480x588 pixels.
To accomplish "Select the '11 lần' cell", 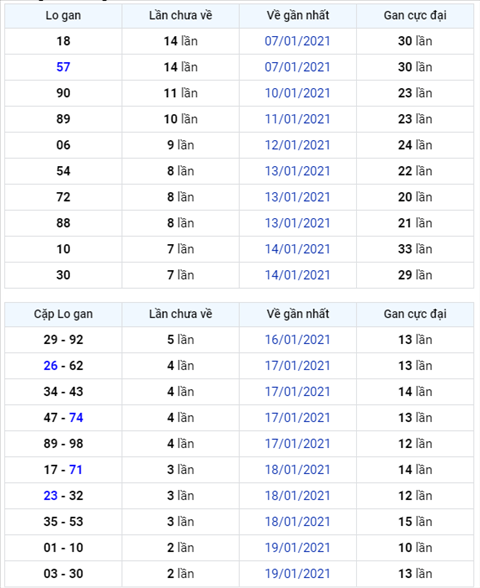I will point(180,93).
